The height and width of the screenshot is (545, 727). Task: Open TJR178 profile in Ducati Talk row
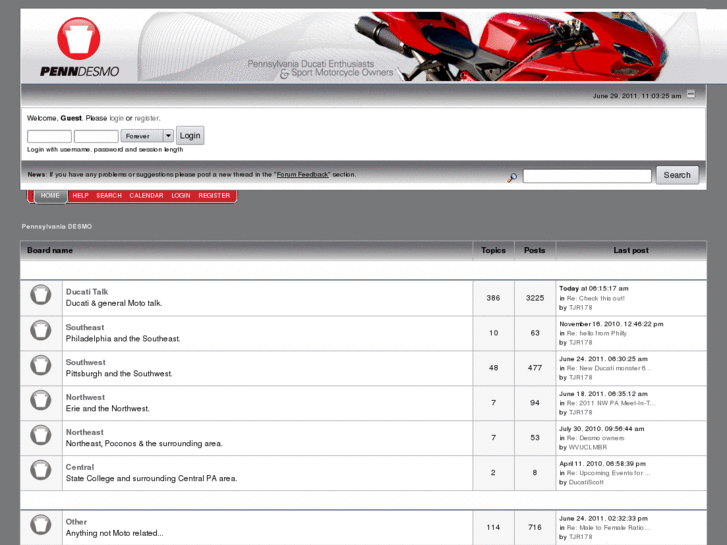coord(580,308)
